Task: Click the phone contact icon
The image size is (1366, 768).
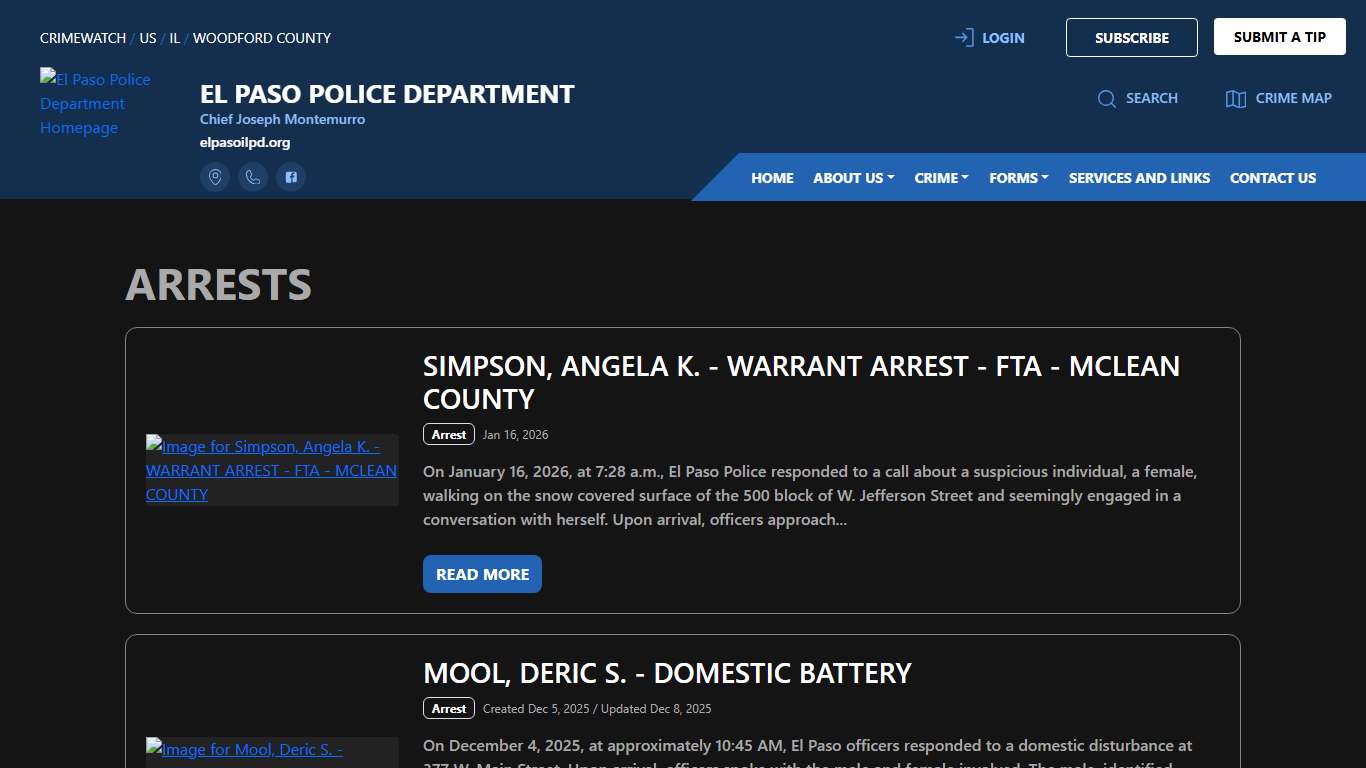Action: click(x=253, y=176)
